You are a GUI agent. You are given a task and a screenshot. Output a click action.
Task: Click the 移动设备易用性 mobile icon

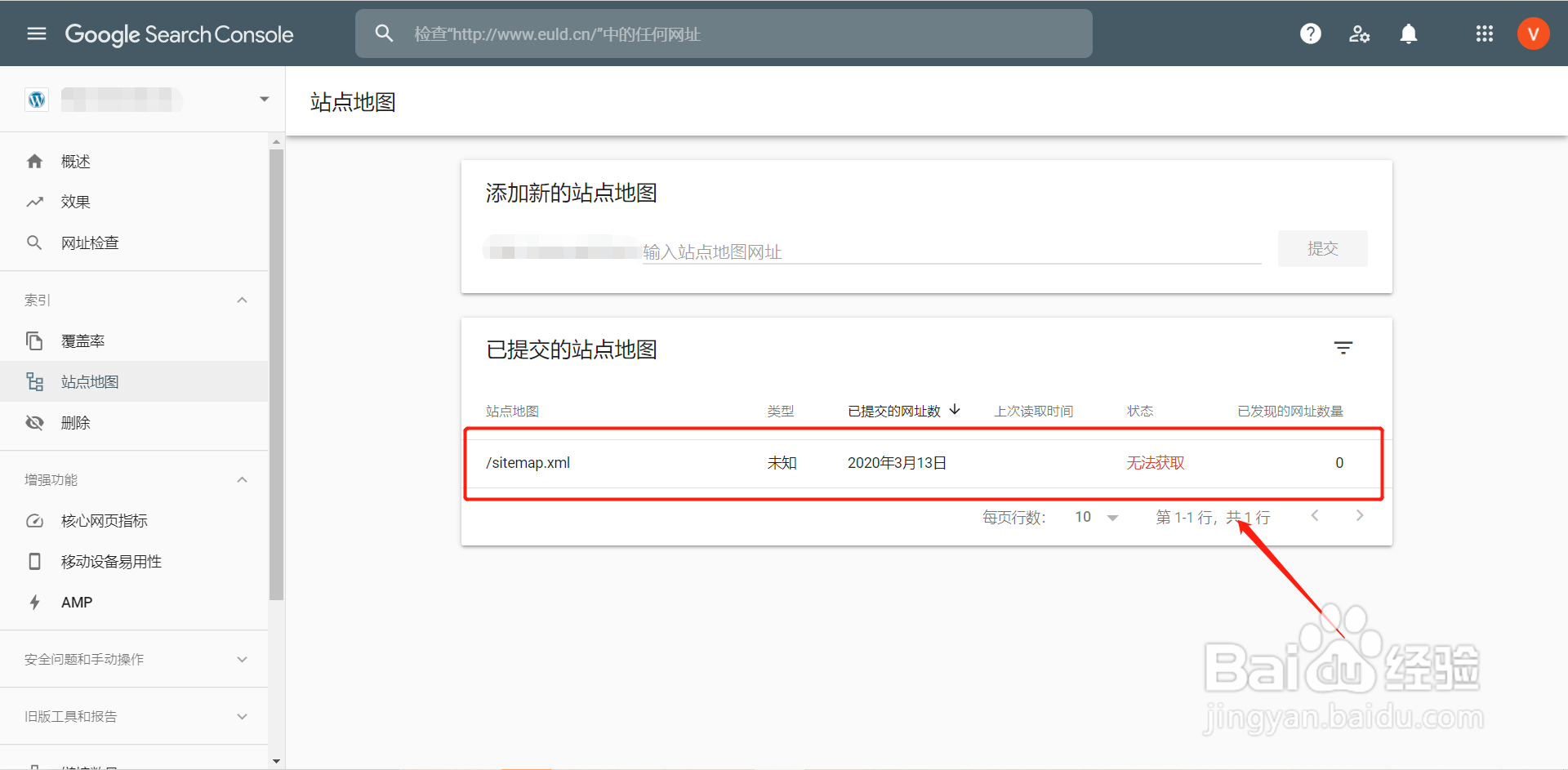coord(34,561)
